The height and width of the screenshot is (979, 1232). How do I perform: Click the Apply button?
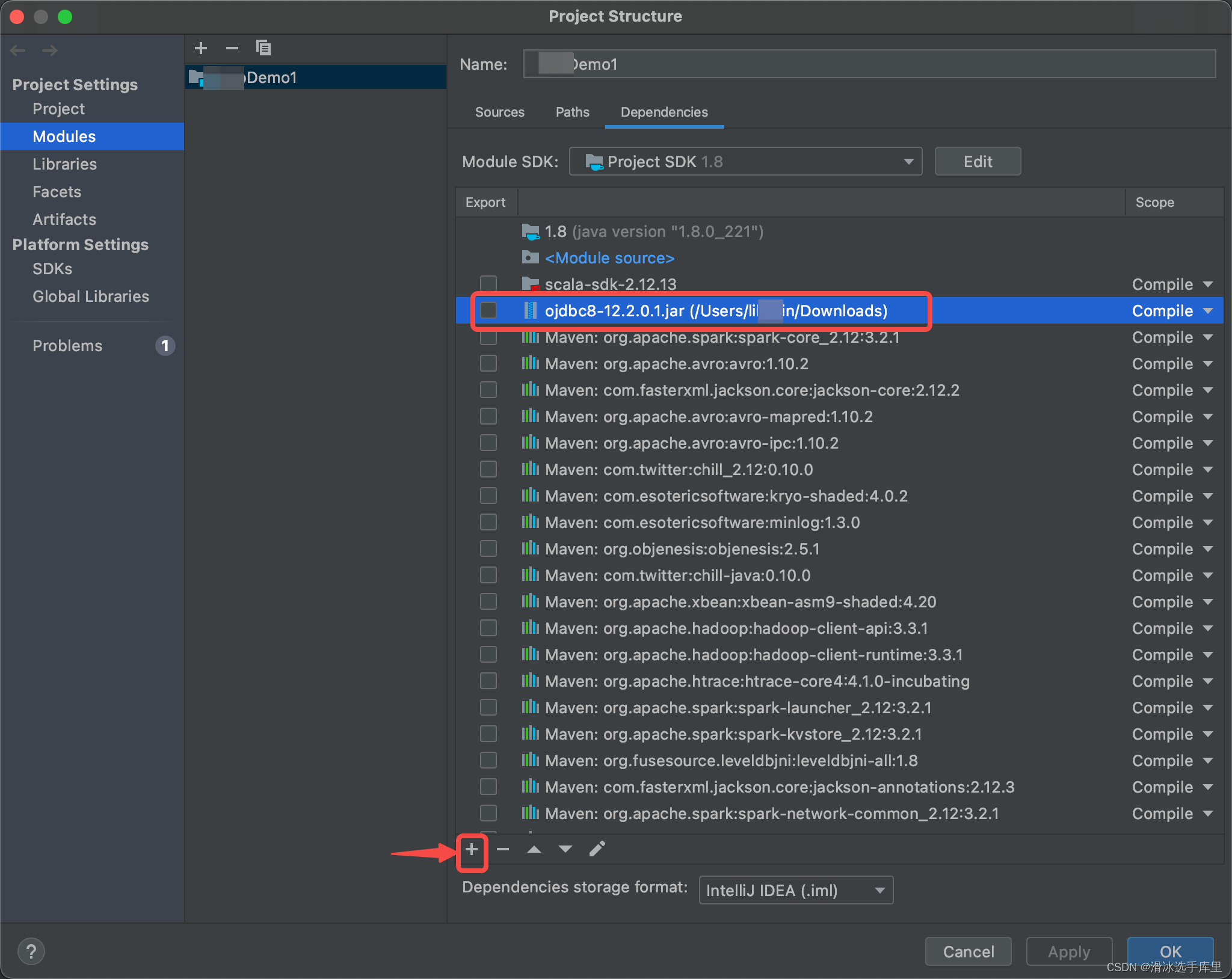tap(1068, 951)
